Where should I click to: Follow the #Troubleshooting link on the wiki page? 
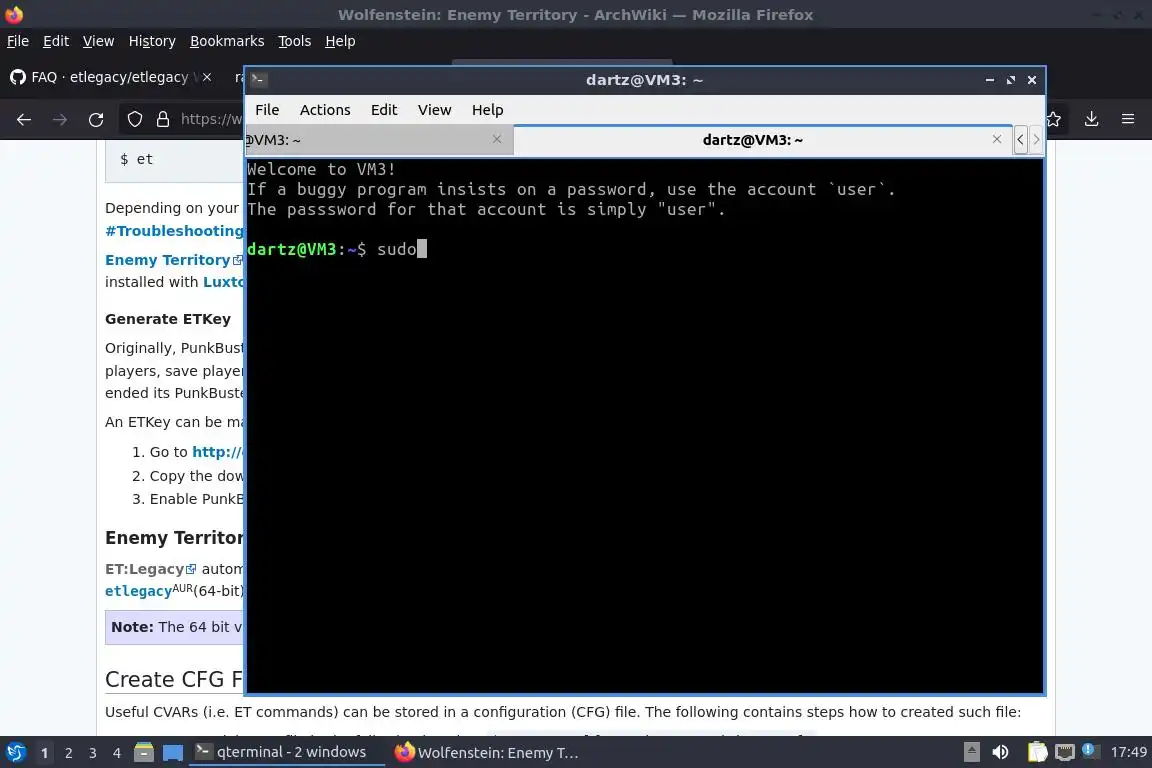(174, 231)
